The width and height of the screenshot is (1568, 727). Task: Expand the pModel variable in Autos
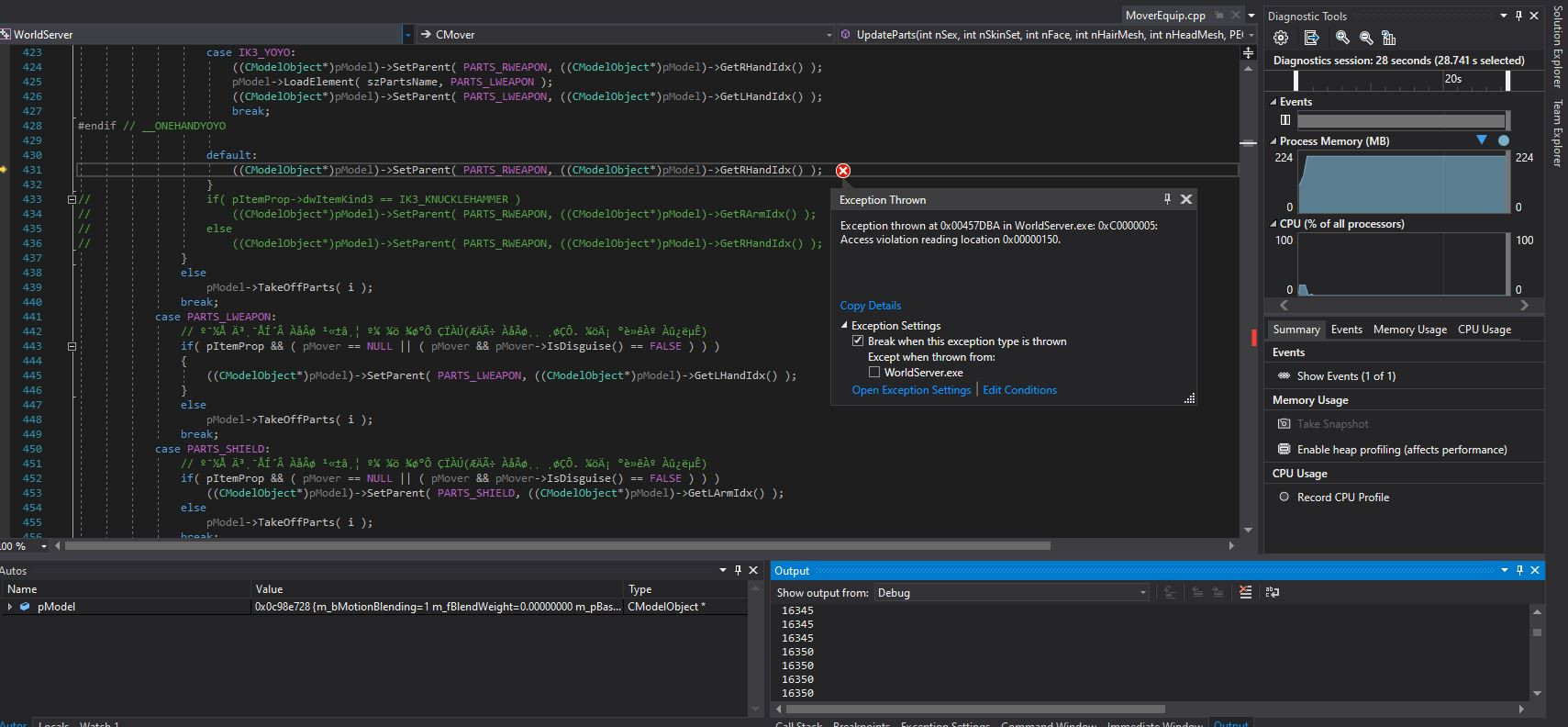tap(9, 607)
